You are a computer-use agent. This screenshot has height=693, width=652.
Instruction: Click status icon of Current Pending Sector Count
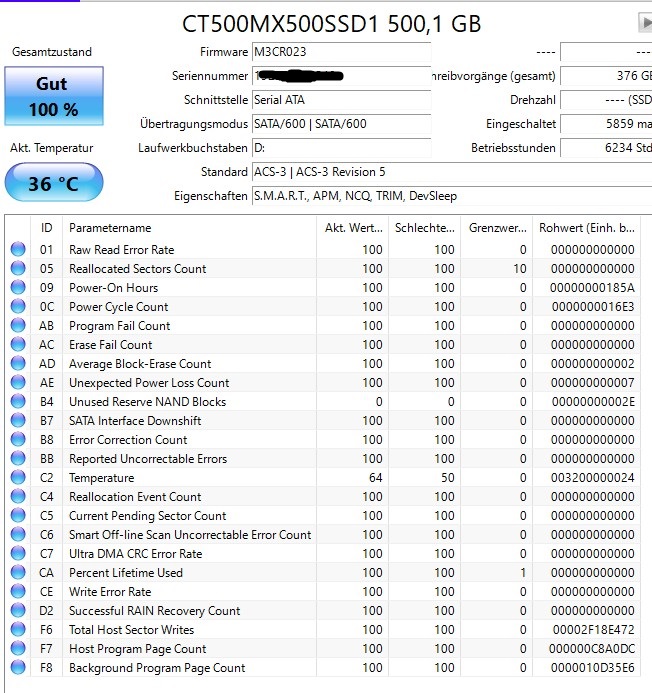[x=18, y=515]
